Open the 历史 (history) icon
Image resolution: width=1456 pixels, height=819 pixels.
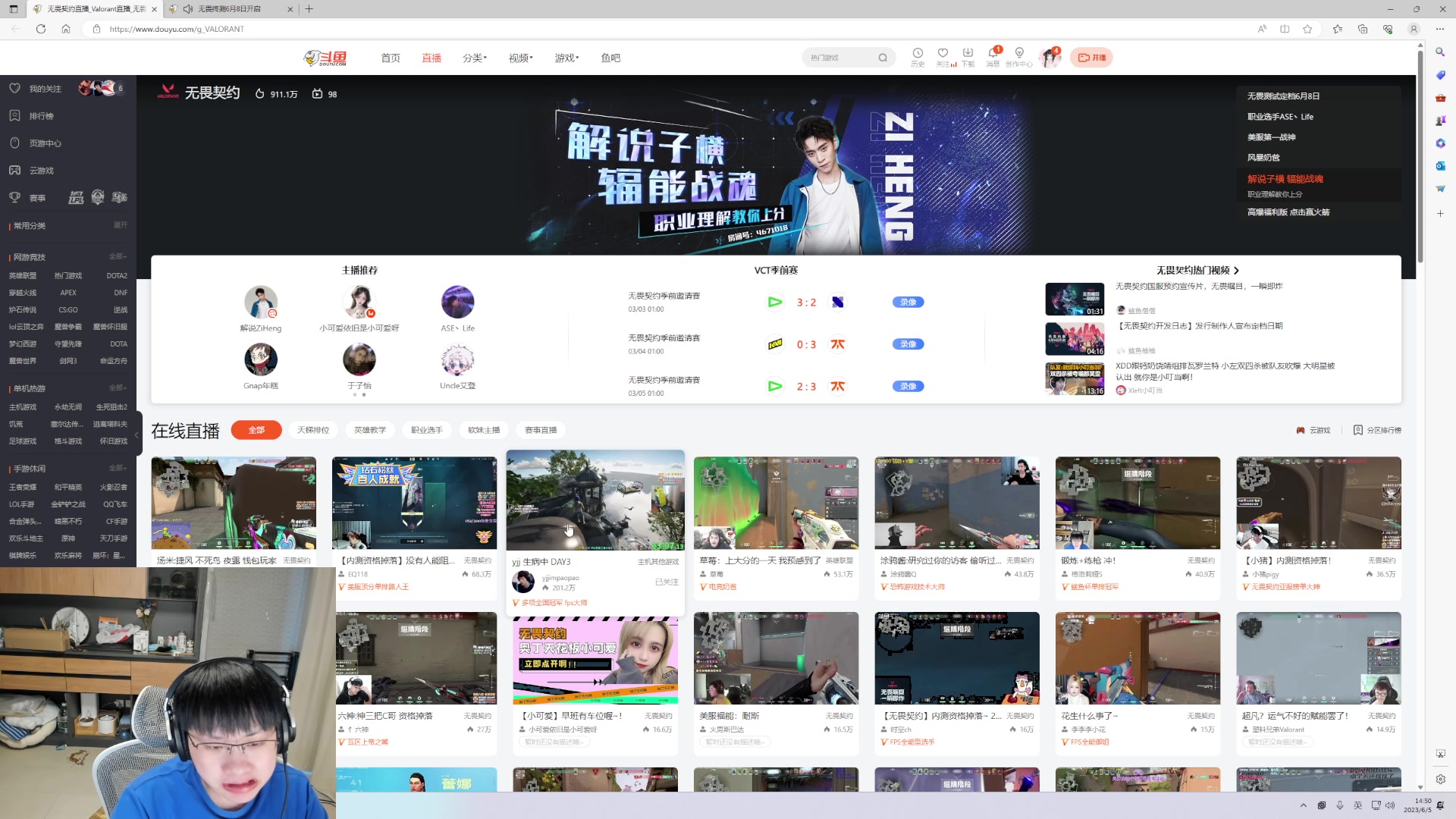pyautogui.click(x=918, y=57)
